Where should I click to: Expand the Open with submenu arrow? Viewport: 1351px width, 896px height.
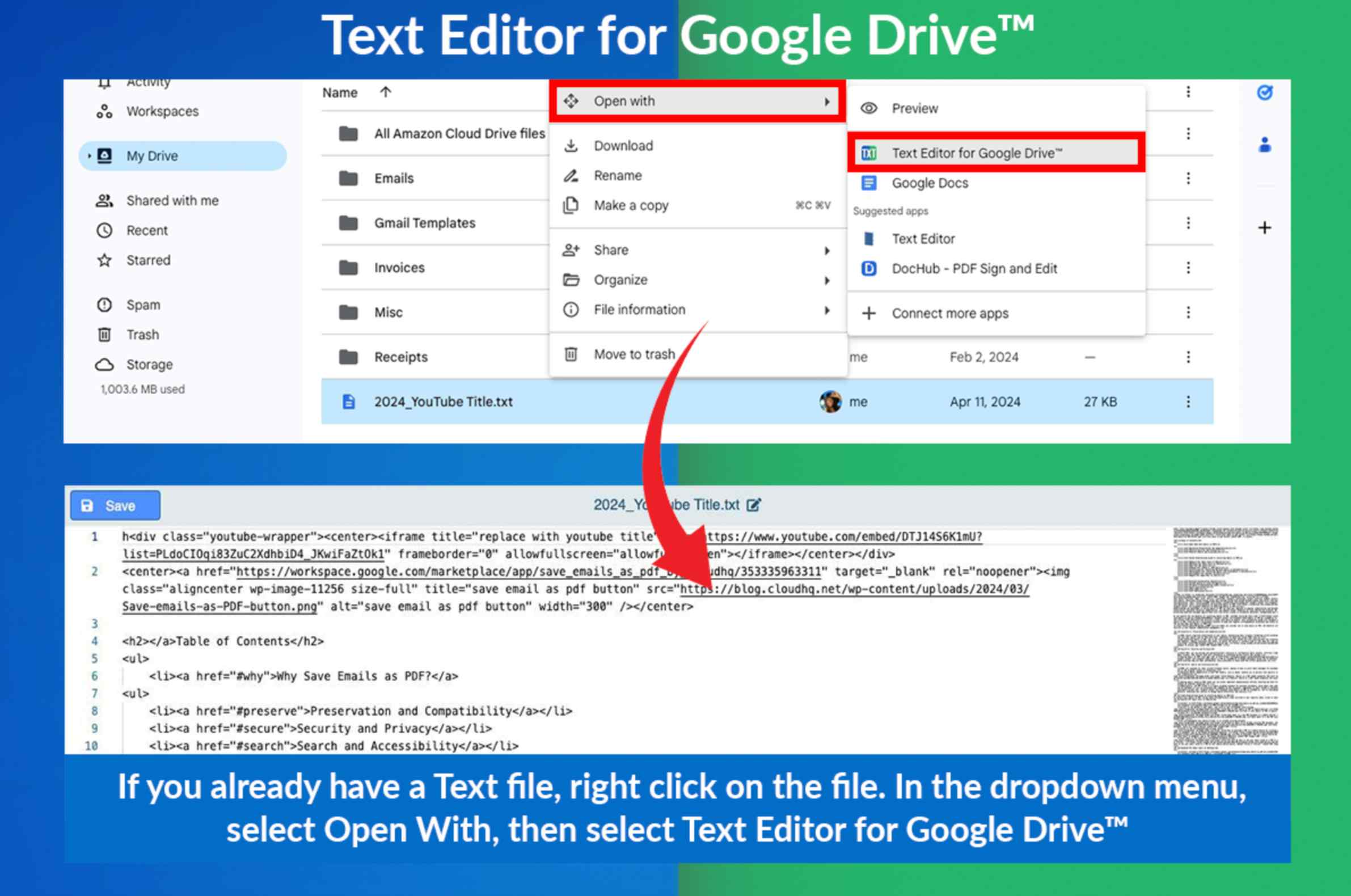pyautogui.click(x=827, y=102)
